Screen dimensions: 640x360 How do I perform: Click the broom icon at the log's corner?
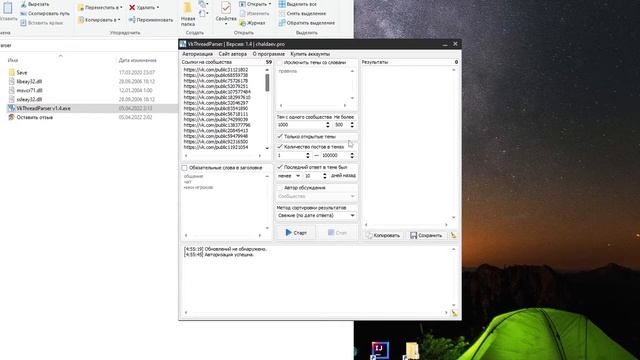[454, 313]
